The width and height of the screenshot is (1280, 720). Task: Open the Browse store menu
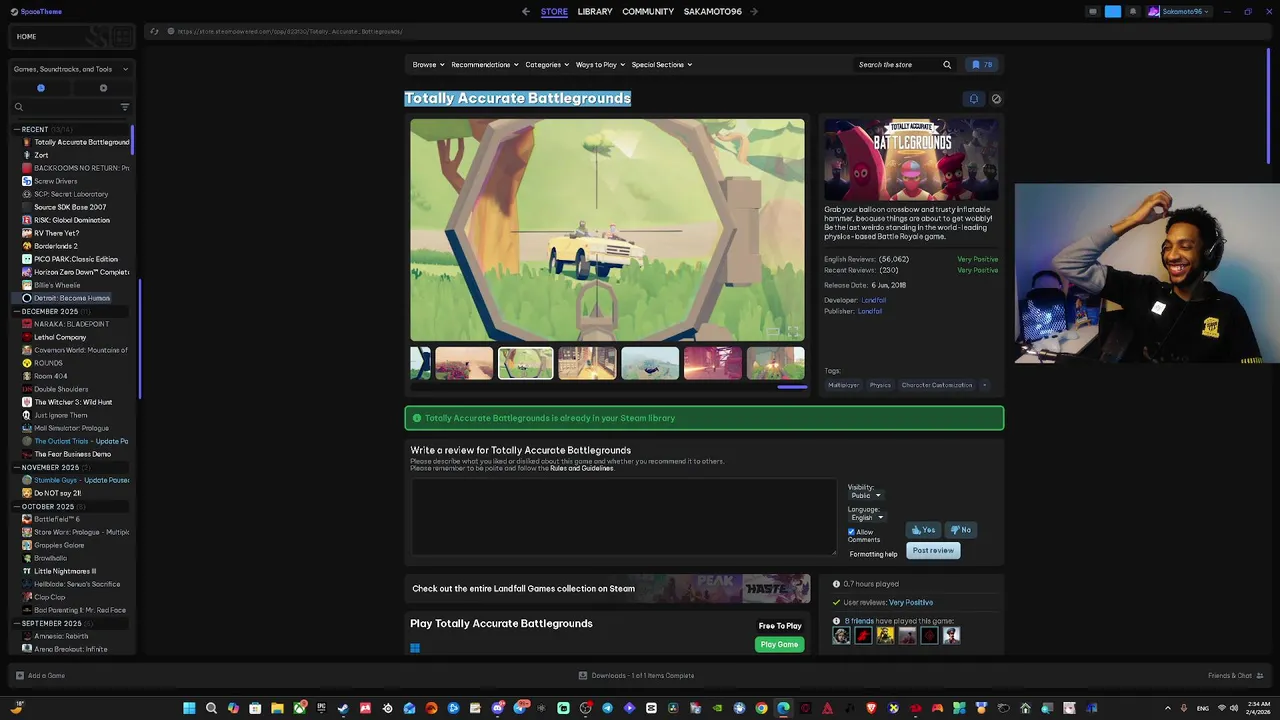click(x=428, y=65)
